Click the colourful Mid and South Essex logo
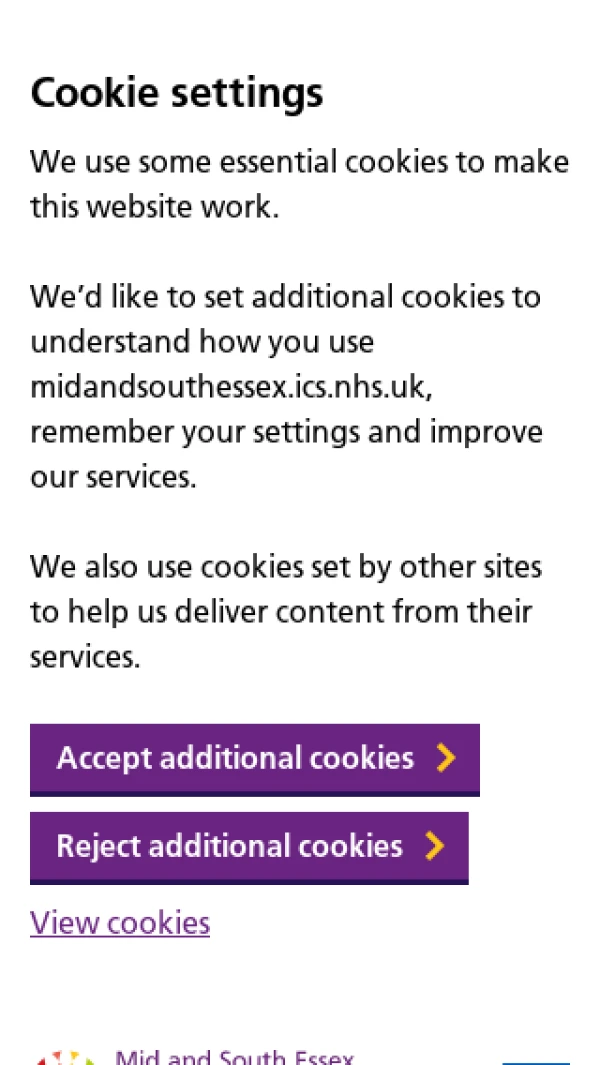 tap(65, 1058)
